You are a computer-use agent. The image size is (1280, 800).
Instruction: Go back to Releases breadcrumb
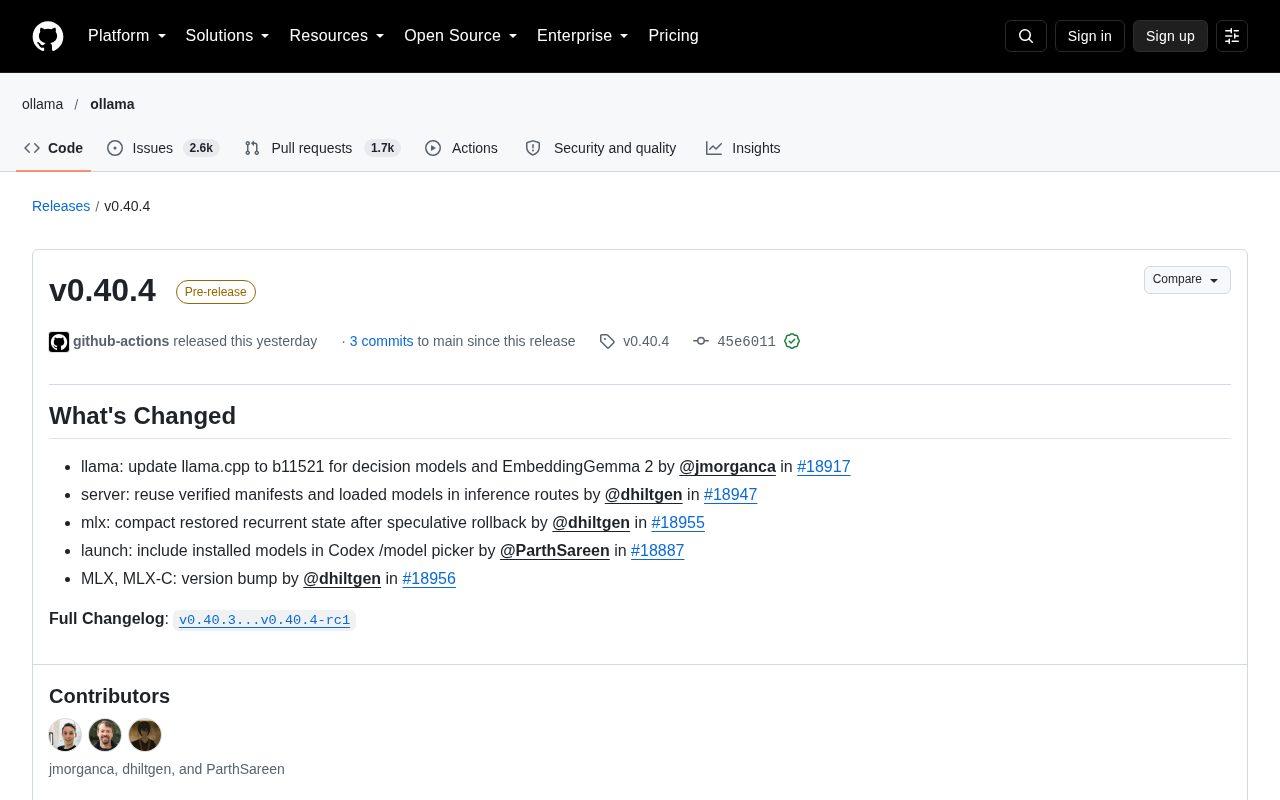tap(61, 206)
